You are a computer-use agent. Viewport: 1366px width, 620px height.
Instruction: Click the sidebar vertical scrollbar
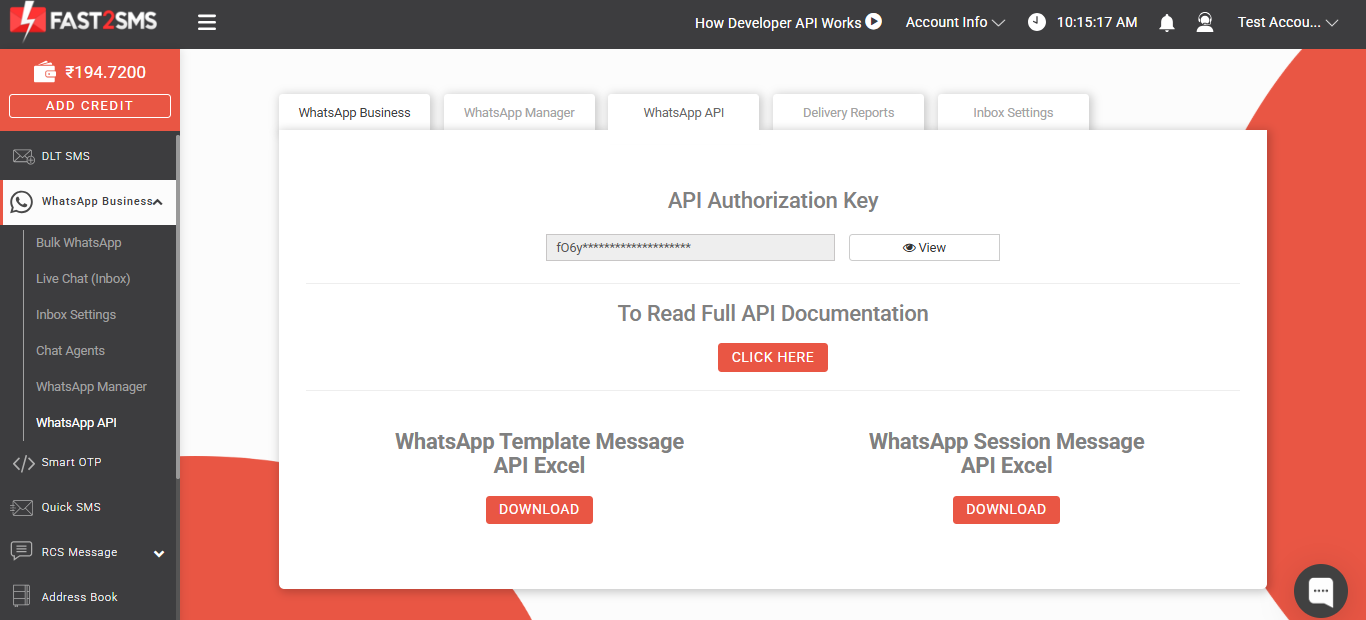pyautogui.click(x=178, y=305)
